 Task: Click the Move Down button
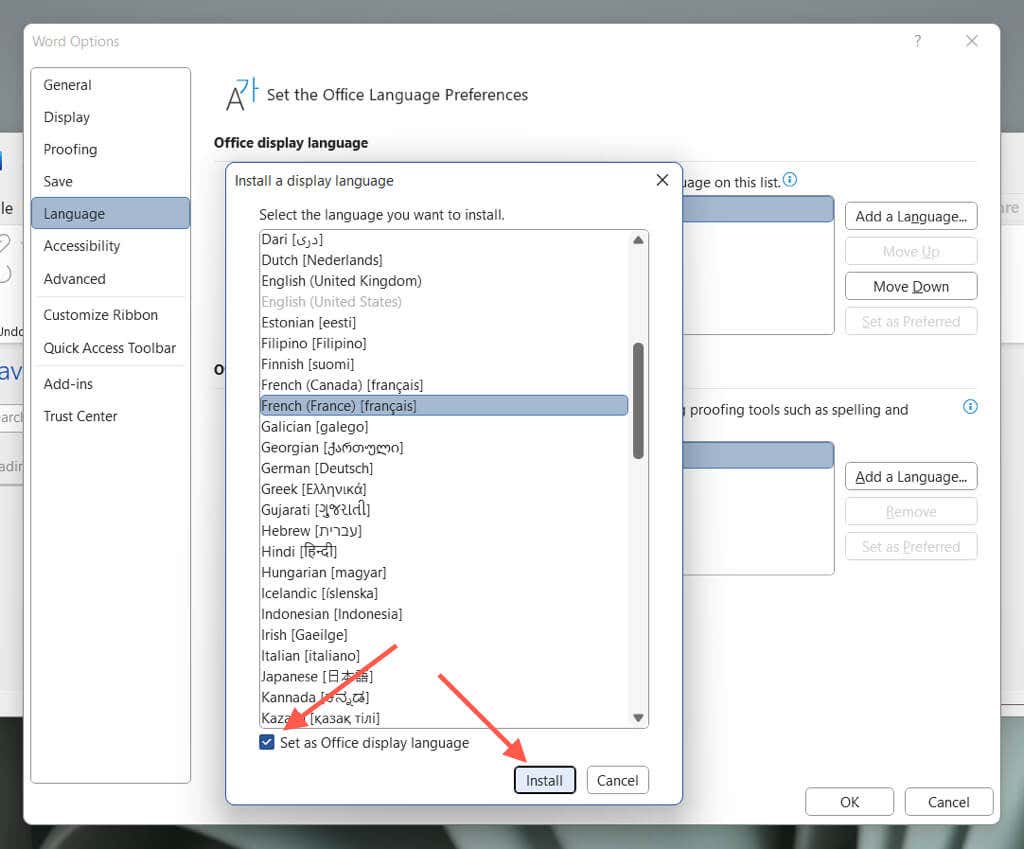point(911,287)
